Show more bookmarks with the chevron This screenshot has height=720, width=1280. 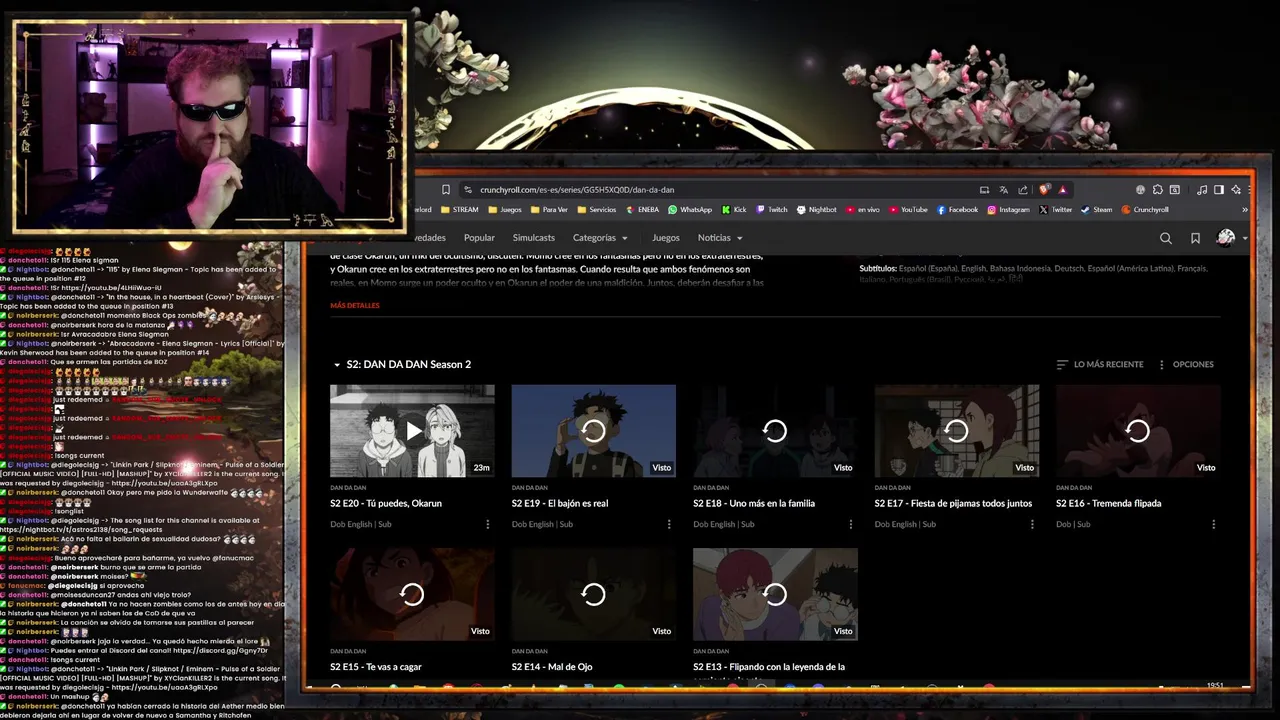pyautogui.click(x=1245, y=210)
